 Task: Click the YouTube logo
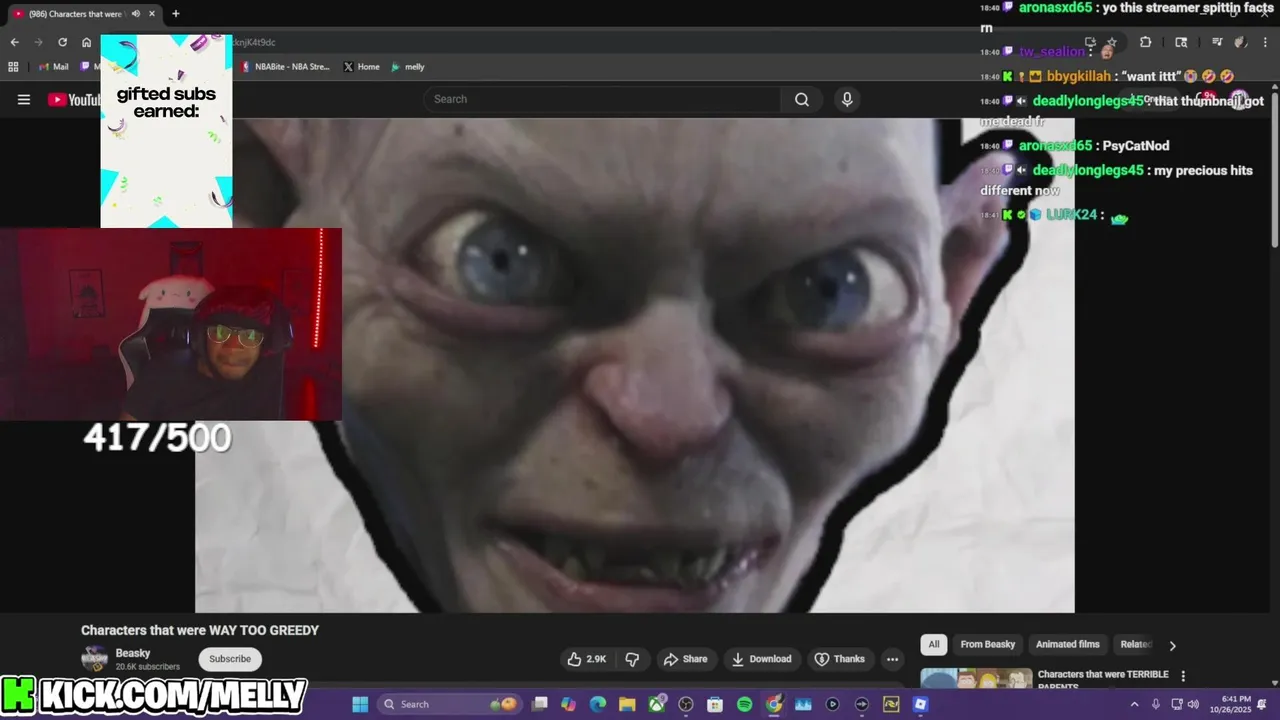point(74,99)
